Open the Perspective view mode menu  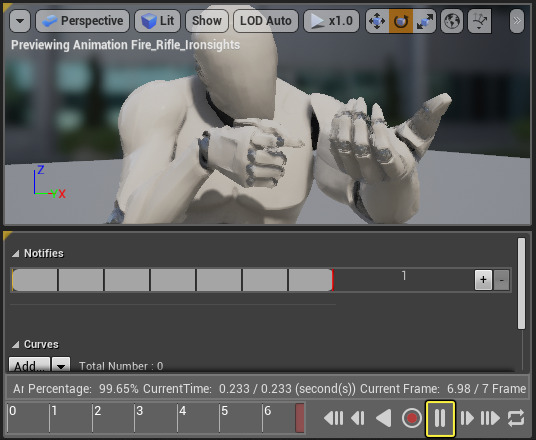[x=82, y=21]
